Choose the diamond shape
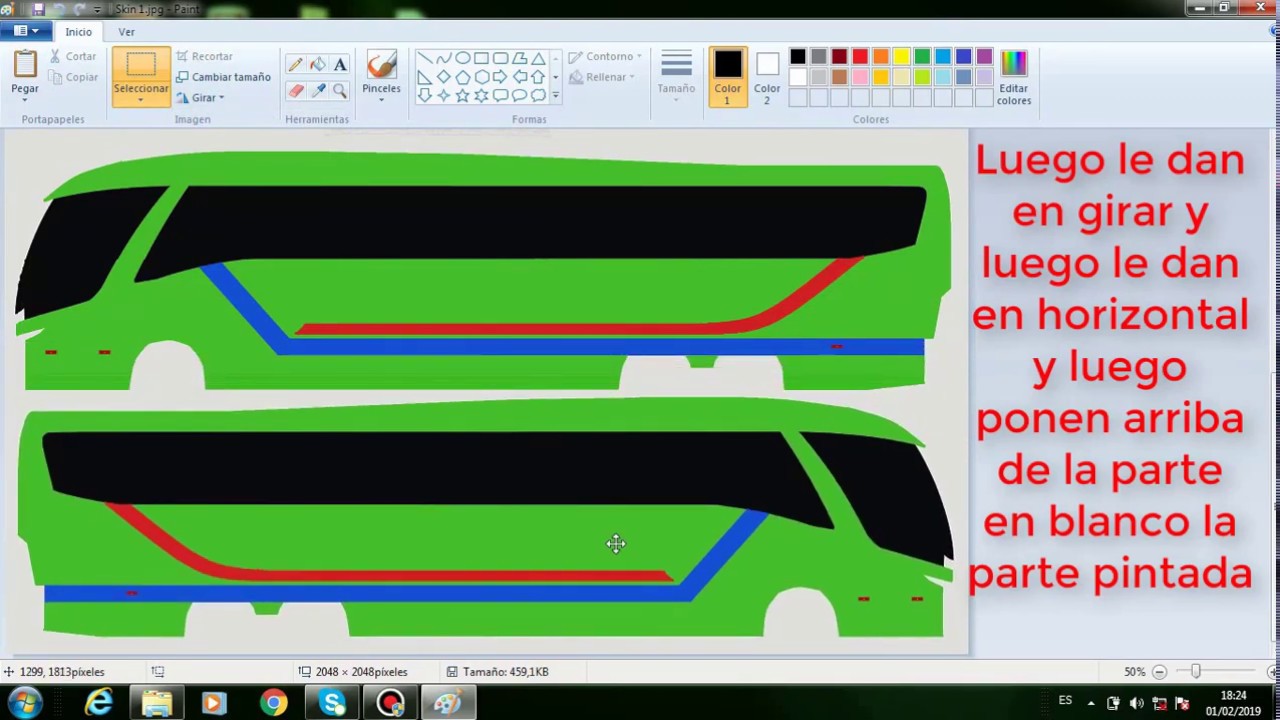The width and height of the screenshot is (1280, 720). pos(444,77)
